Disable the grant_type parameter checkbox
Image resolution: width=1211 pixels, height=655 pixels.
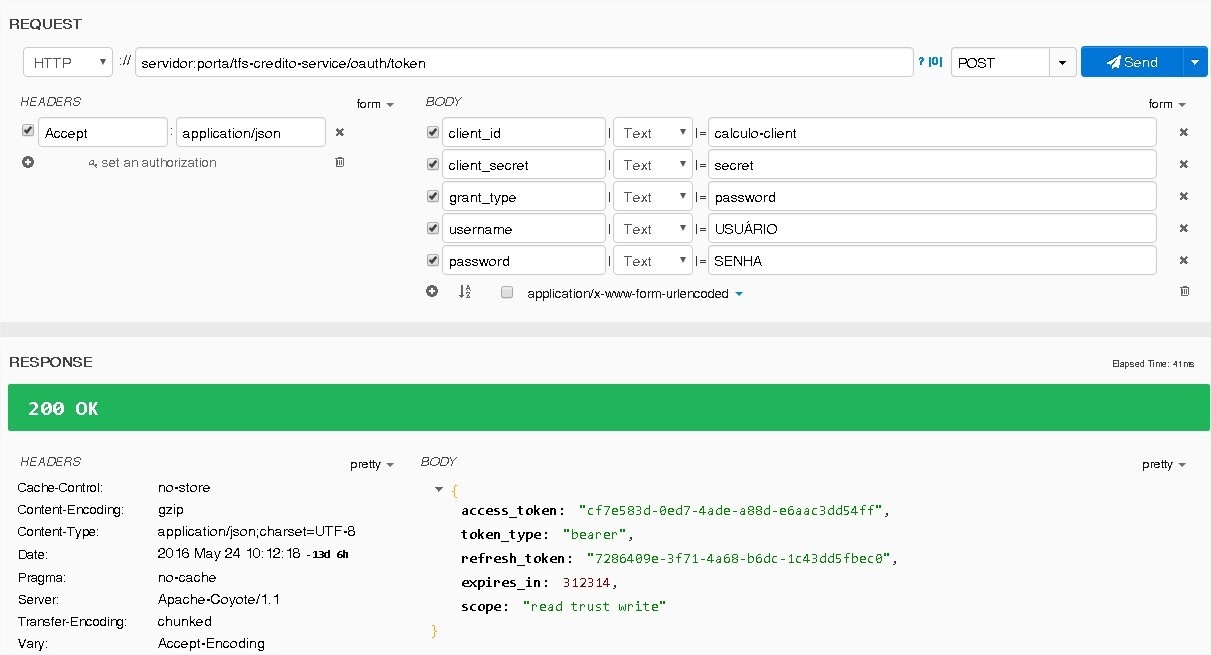[x=433, y=196]
